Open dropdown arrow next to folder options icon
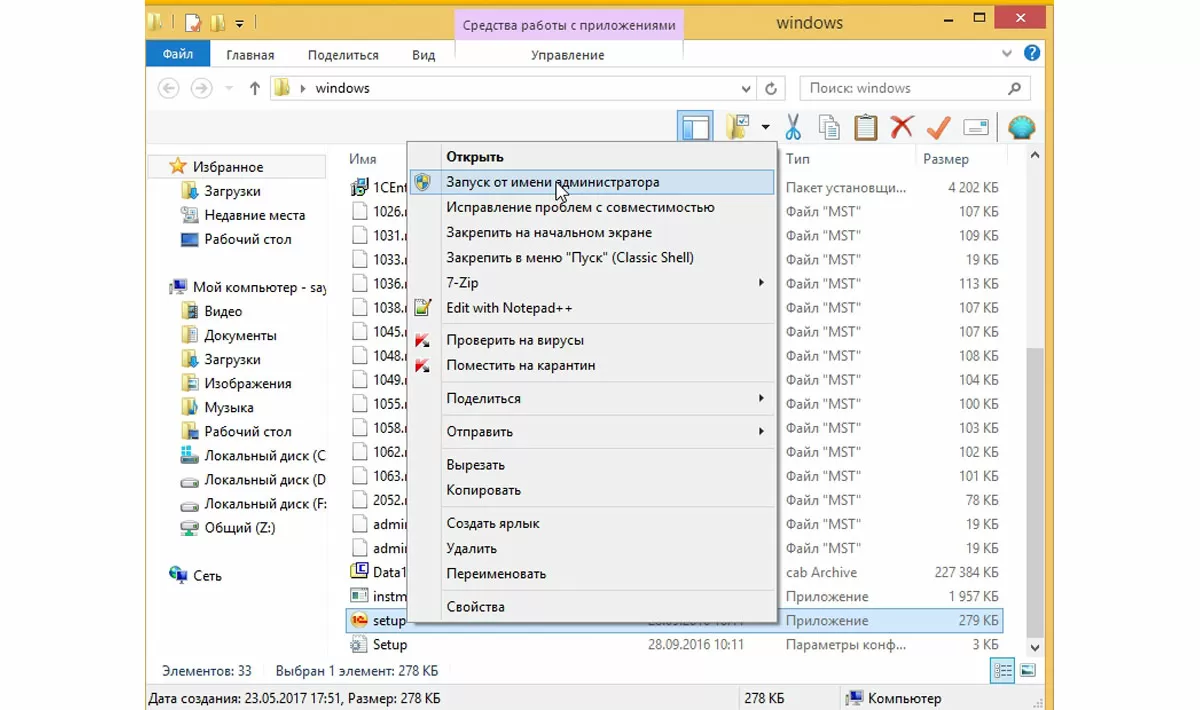1200x710 pixels. pyautogui.click(x=765, y=128)
